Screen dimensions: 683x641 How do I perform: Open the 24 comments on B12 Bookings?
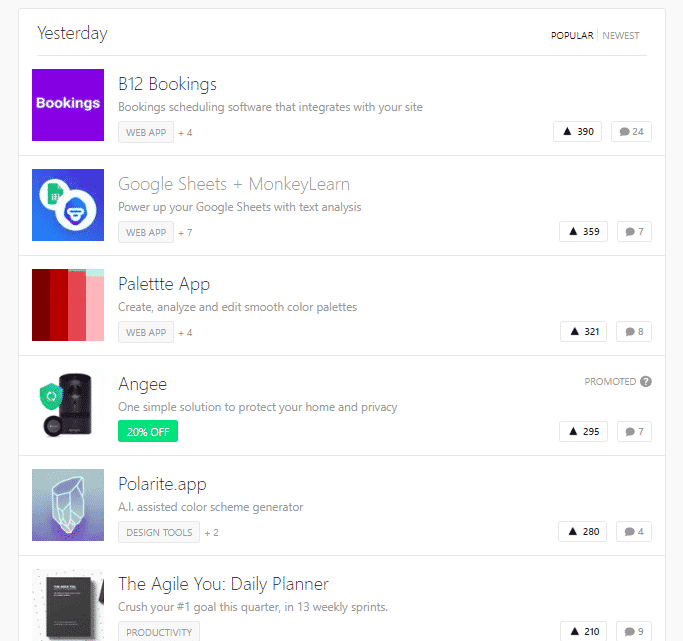click(631, 132)
